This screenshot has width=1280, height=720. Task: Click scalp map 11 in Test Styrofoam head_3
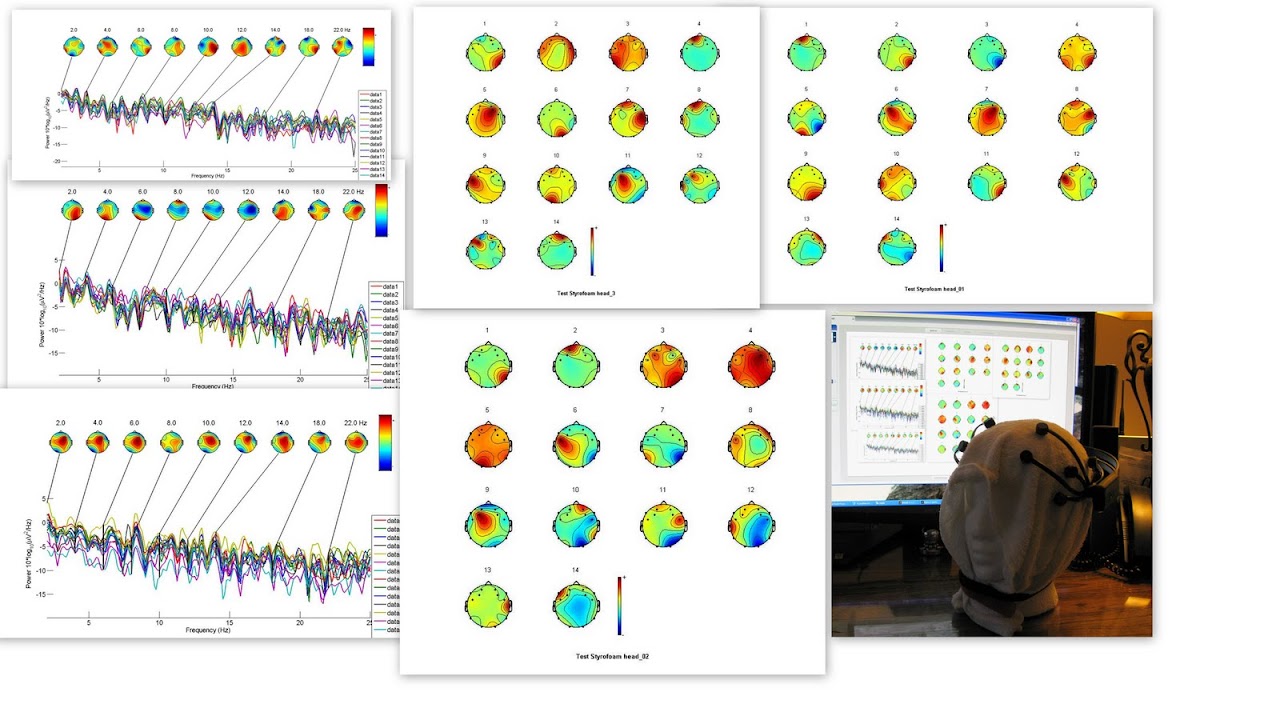[630, 183]
